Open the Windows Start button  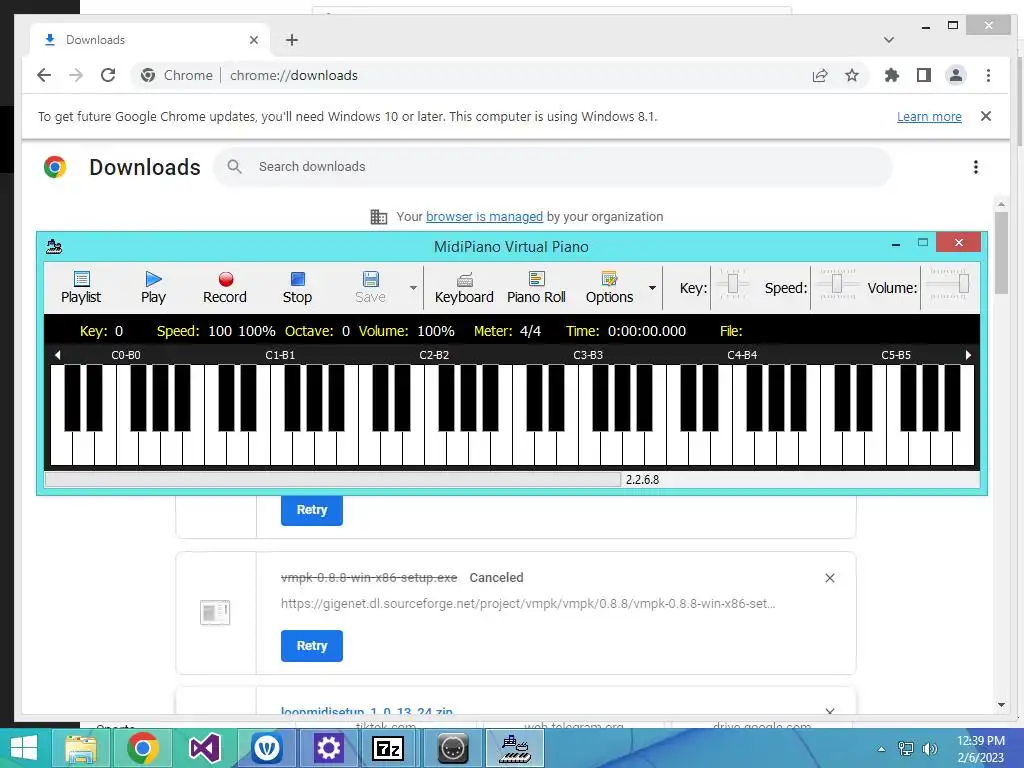[24, 748]
